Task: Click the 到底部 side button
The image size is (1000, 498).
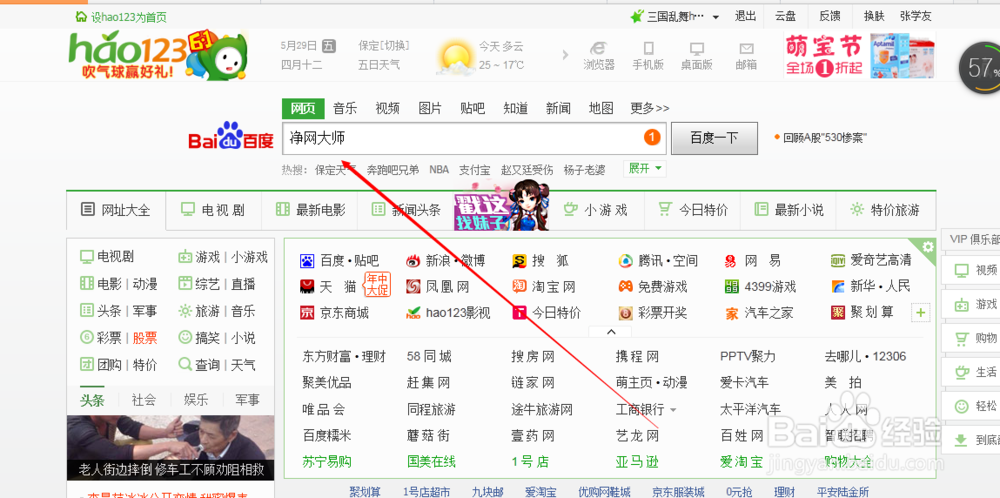Action: point(971,439)
